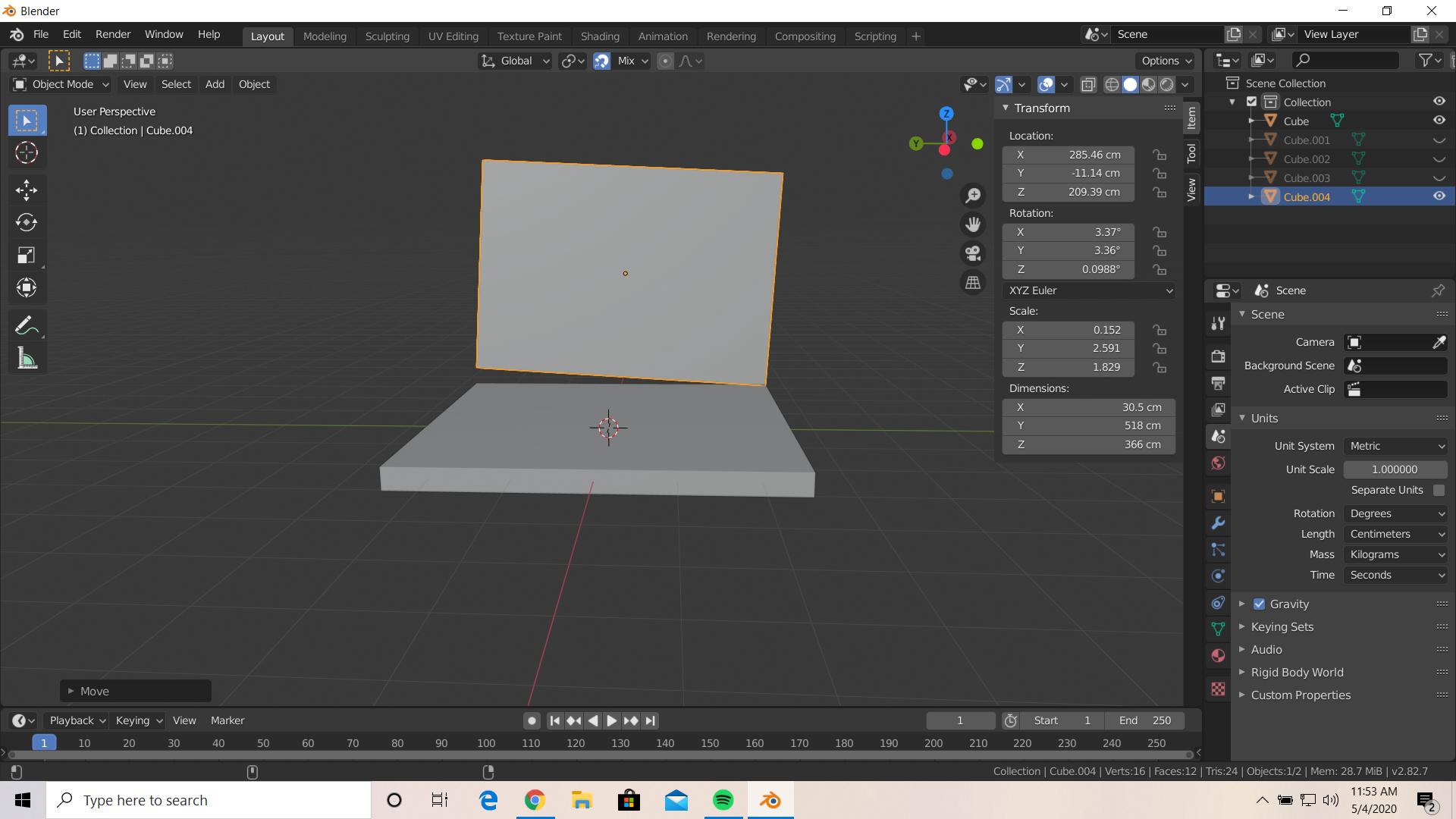Select the Move tool

coord(27,190)
